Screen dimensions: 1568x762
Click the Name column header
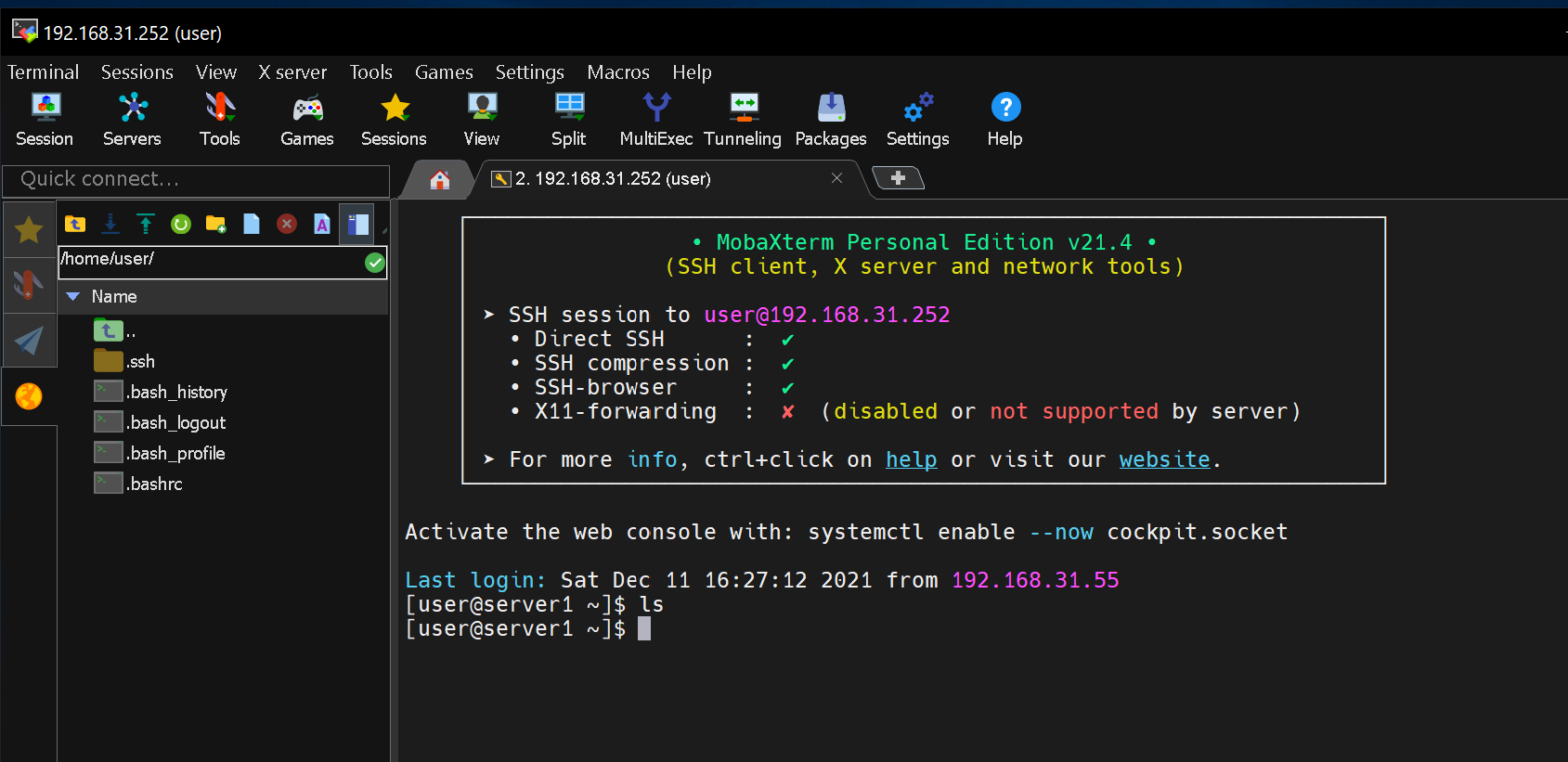114,297
